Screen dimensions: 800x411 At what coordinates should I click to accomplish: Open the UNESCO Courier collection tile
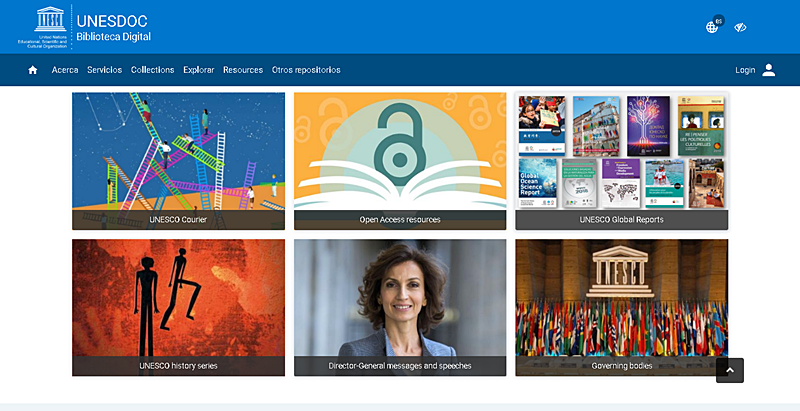(179, 161)
